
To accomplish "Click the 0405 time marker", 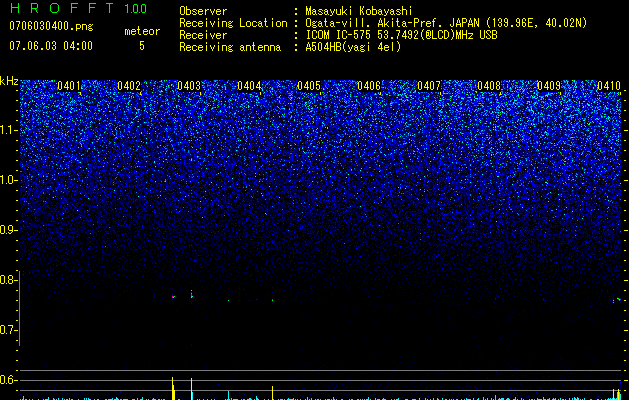I will [x=309, y=86].
